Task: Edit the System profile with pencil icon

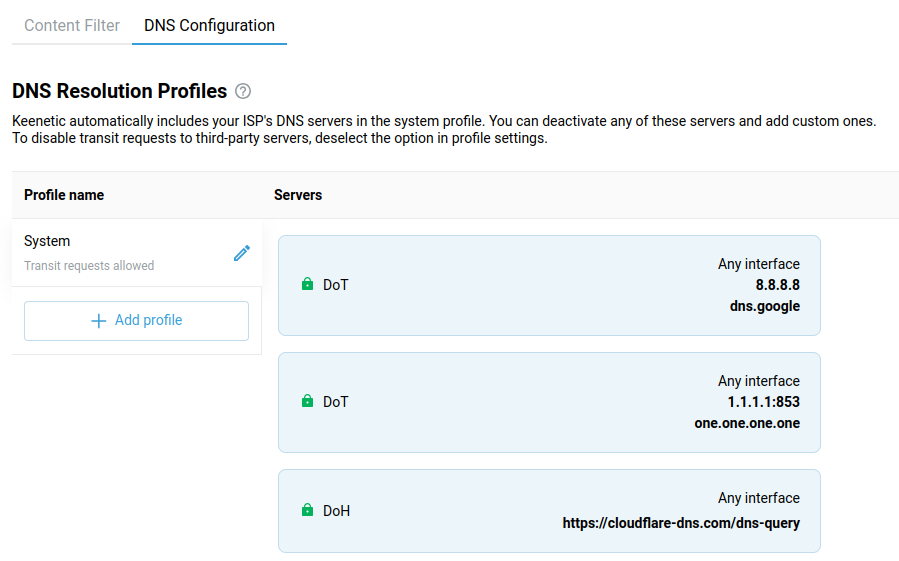Action: [241, 253]
